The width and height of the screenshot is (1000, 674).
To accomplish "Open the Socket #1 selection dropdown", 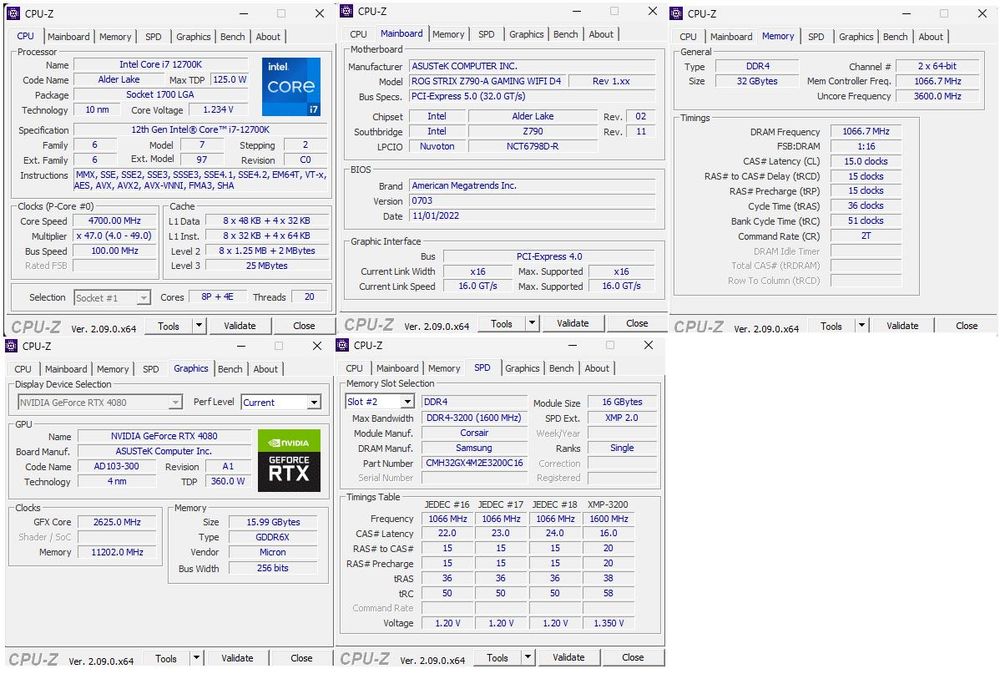I will click(x=112, y=297).
